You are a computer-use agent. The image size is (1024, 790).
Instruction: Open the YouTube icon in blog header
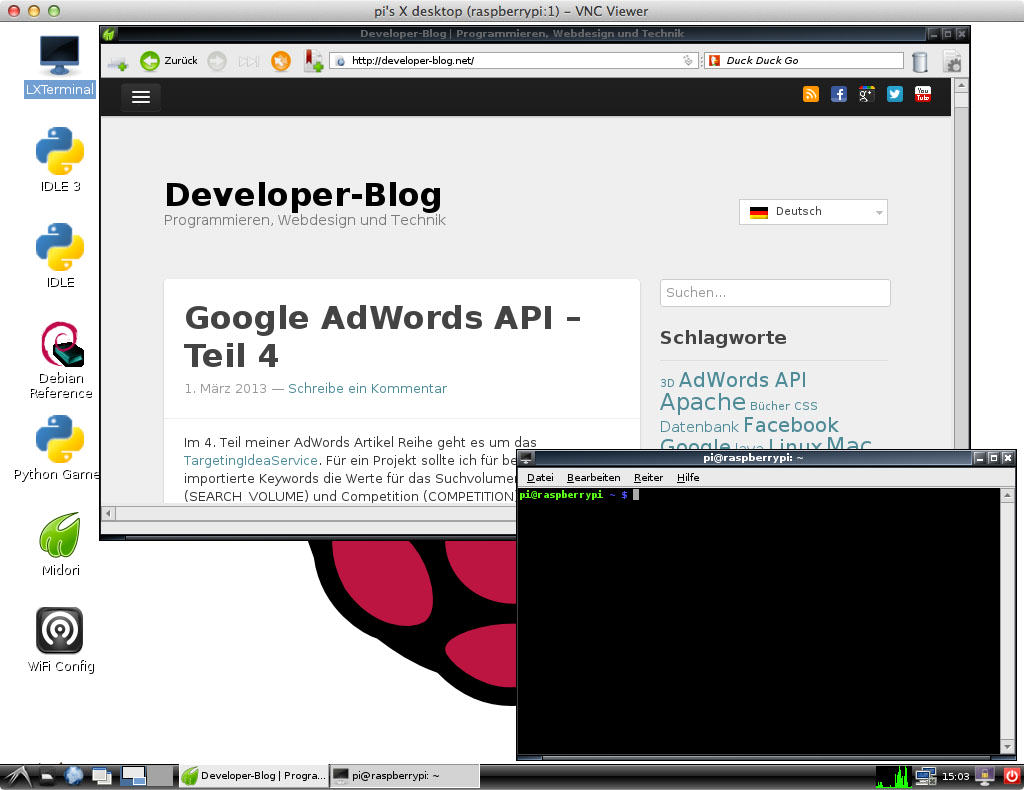(922, 94)
